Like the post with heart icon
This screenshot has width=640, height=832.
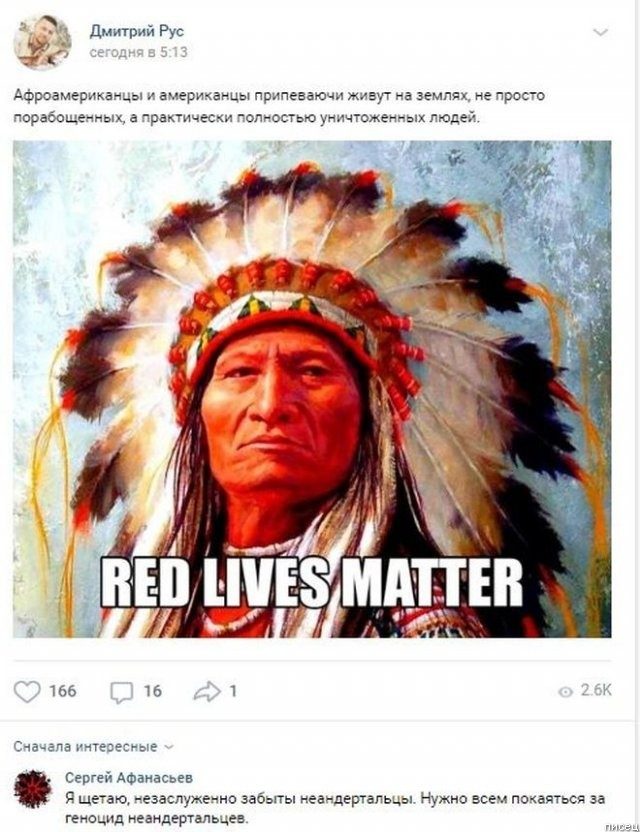coord(27,692)
